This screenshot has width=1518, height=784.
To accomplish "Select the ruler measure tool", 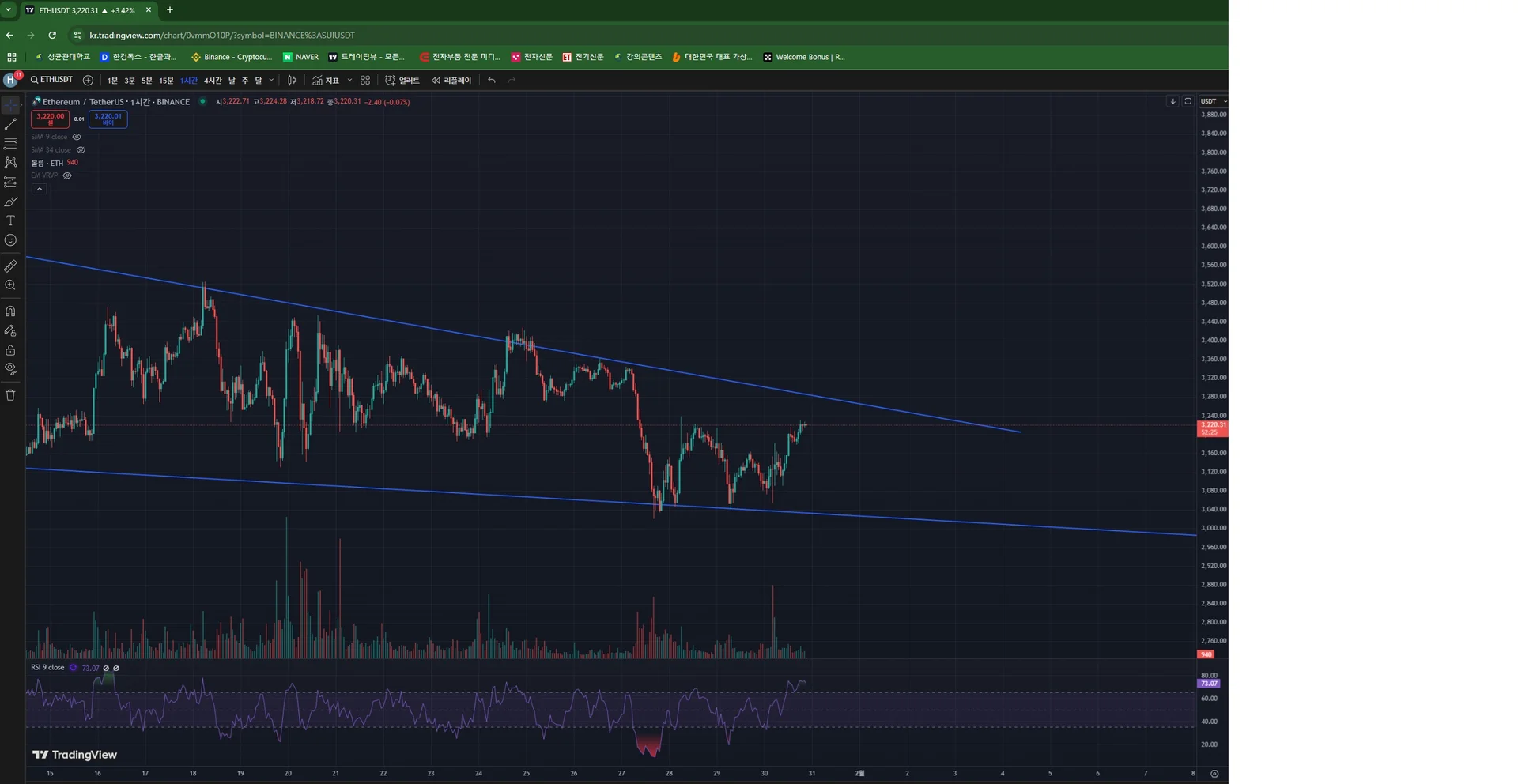I will 10,266.
